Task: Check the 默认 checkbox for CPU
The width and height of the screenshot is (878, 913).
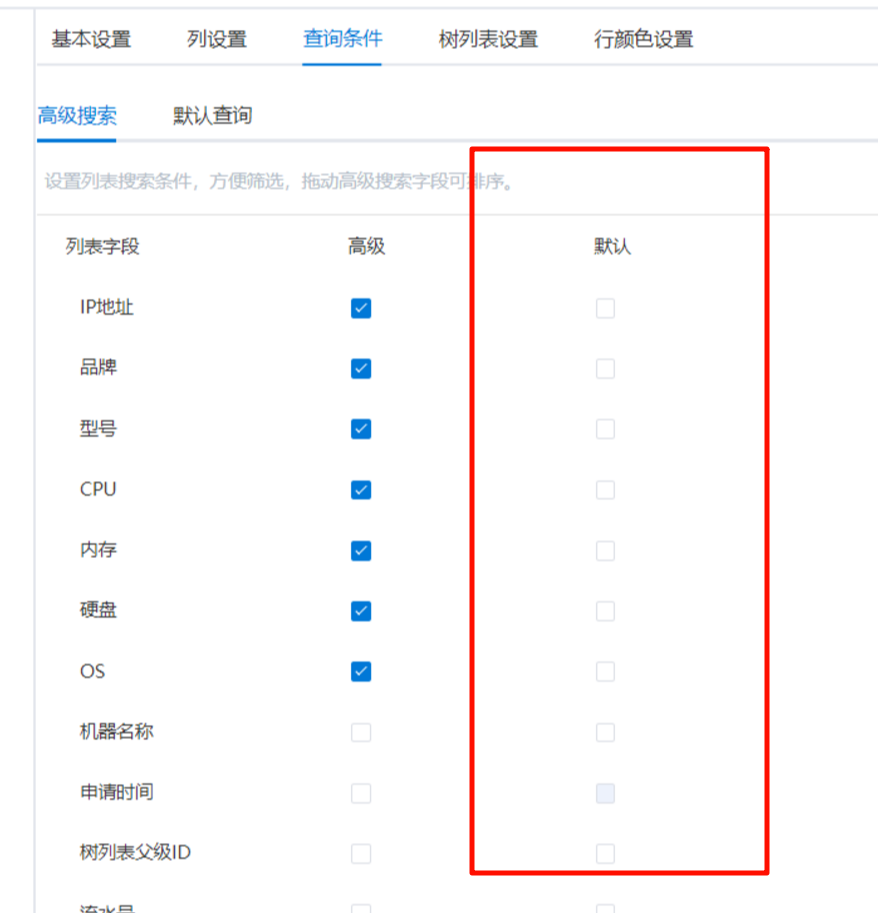Action: (605, 490)
